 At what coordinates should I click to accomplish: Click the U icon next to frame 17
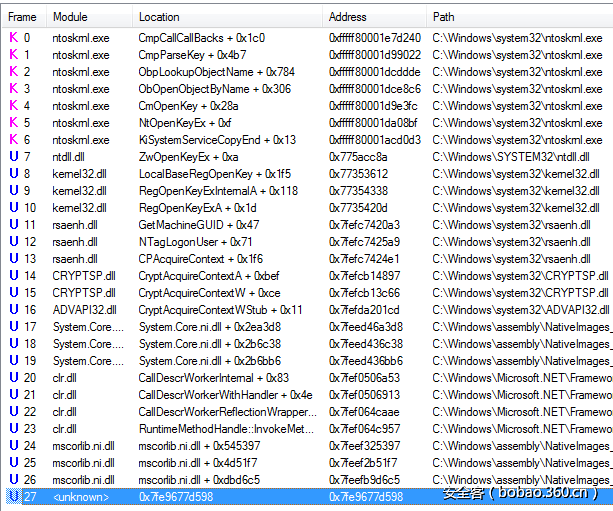click(x=14, y=327)
